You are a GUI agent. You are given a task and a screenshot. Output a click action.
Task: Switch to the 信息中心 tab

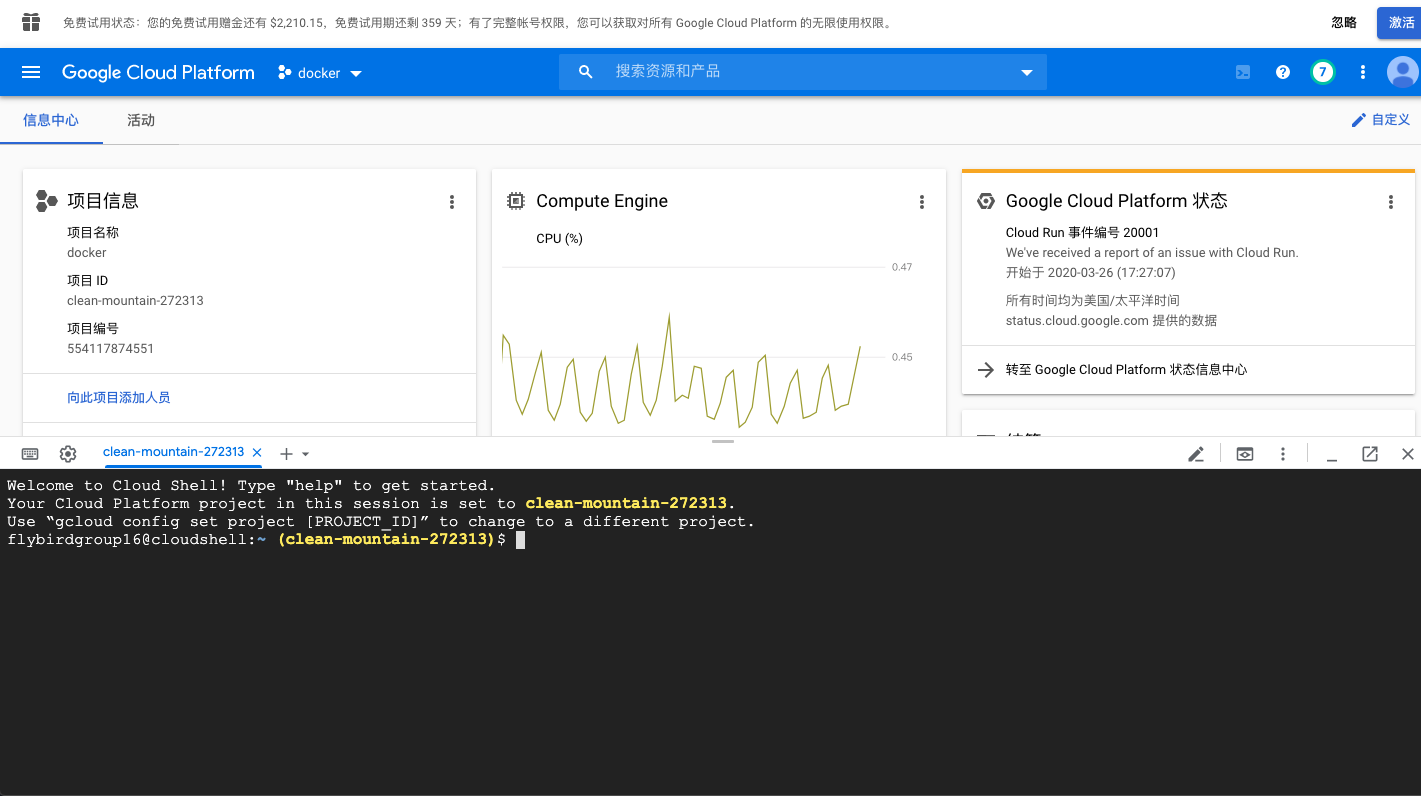click(51, 120)
